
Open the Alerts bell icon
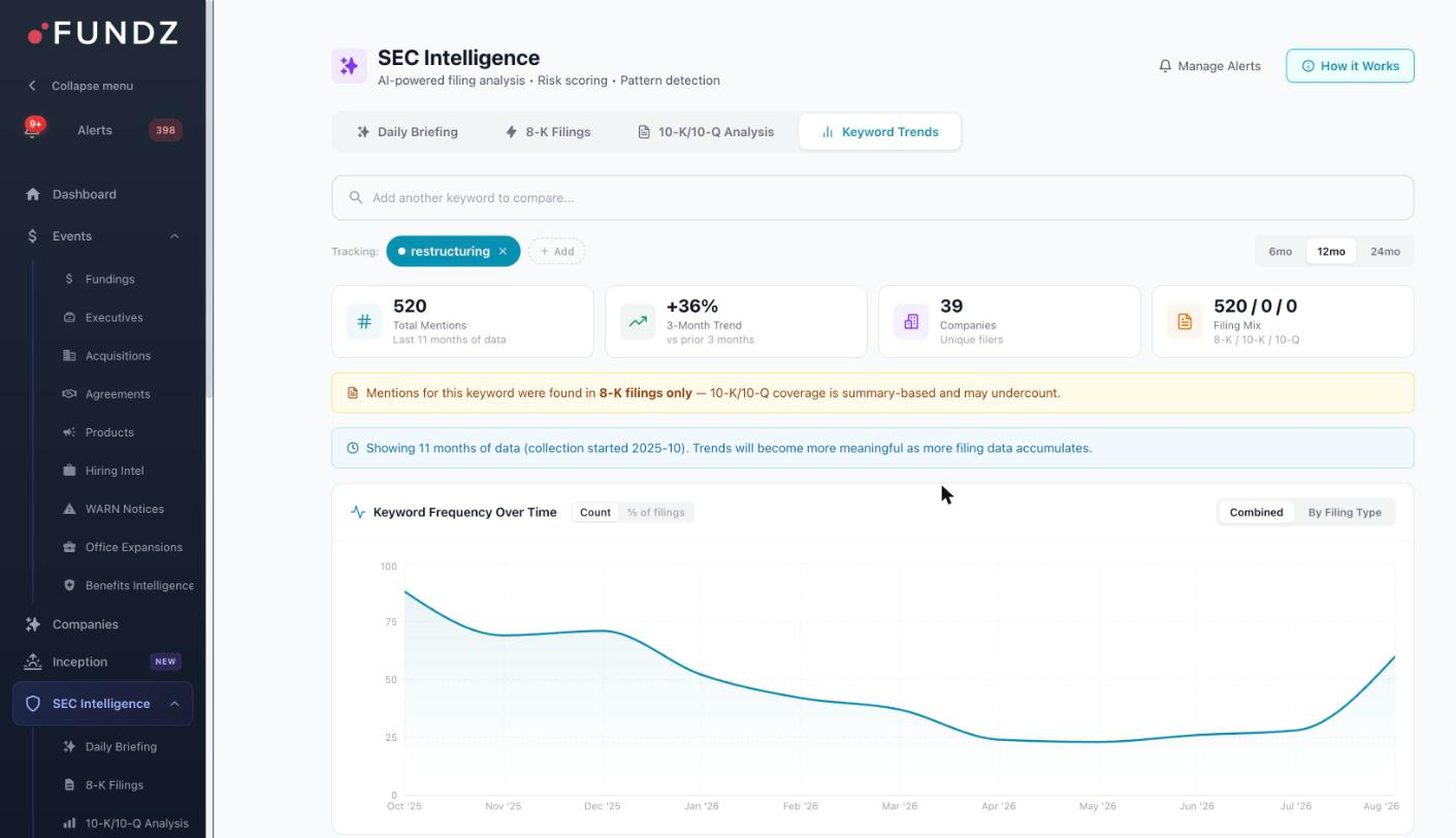[x=33, y=129]
